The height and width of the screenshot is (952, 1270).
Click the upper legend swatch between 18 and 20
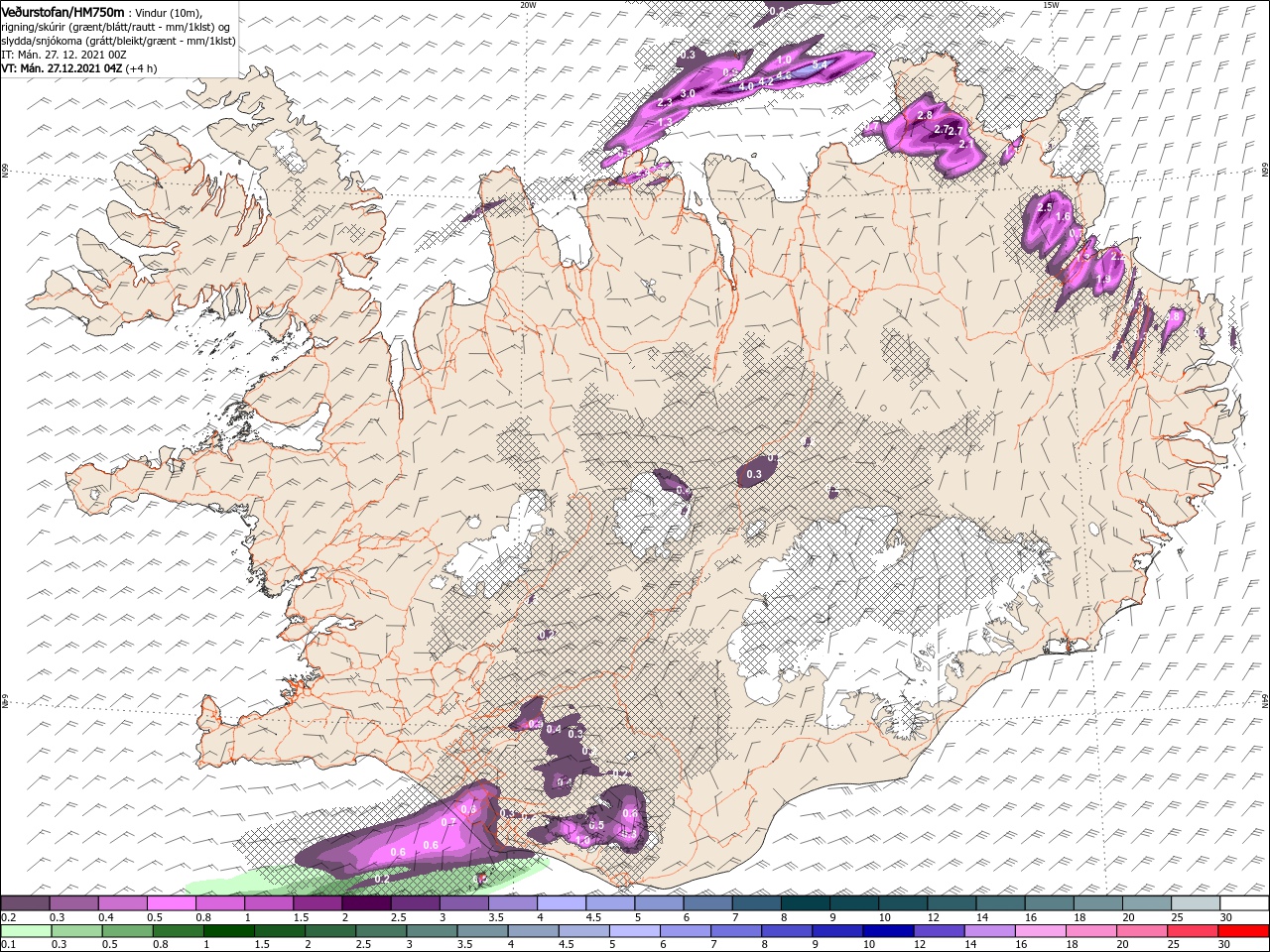tap(1097, 903)
